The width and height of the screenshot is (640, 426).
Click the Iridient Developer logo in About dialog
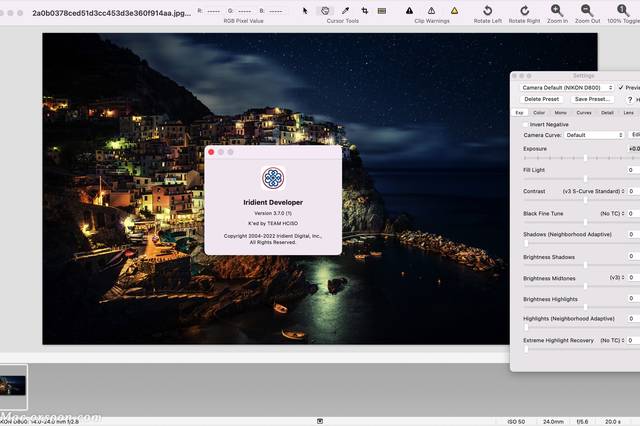[273, 178]
